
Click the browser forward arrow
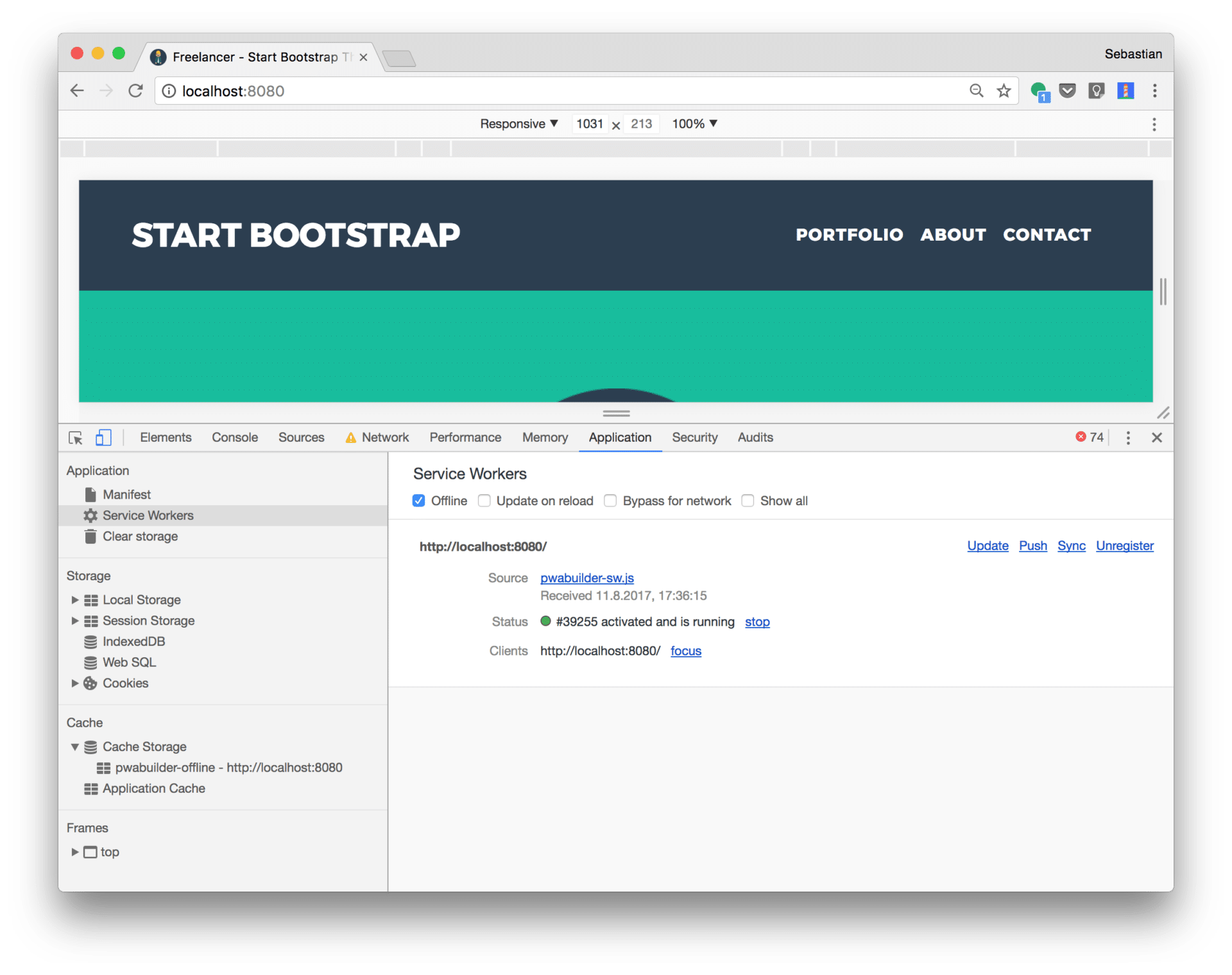tap(106, 91)
